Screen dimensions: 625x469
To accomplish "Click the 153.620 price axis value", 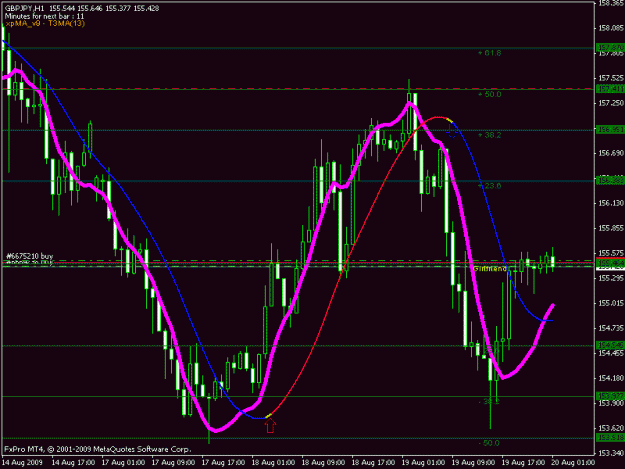I will [x=611, y=428].
